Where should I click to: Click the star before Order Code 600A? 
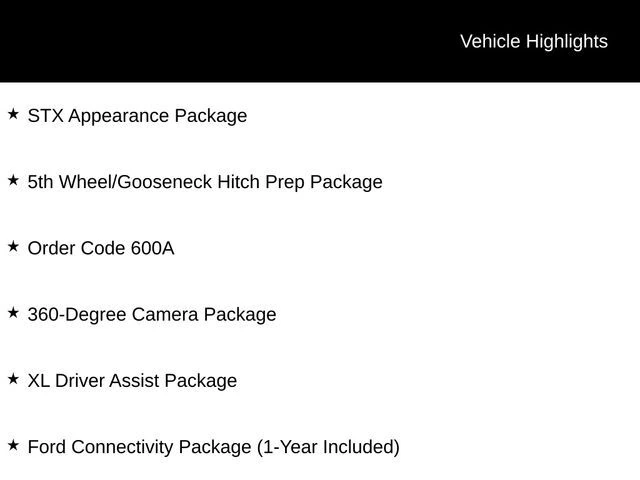point(13,246)
